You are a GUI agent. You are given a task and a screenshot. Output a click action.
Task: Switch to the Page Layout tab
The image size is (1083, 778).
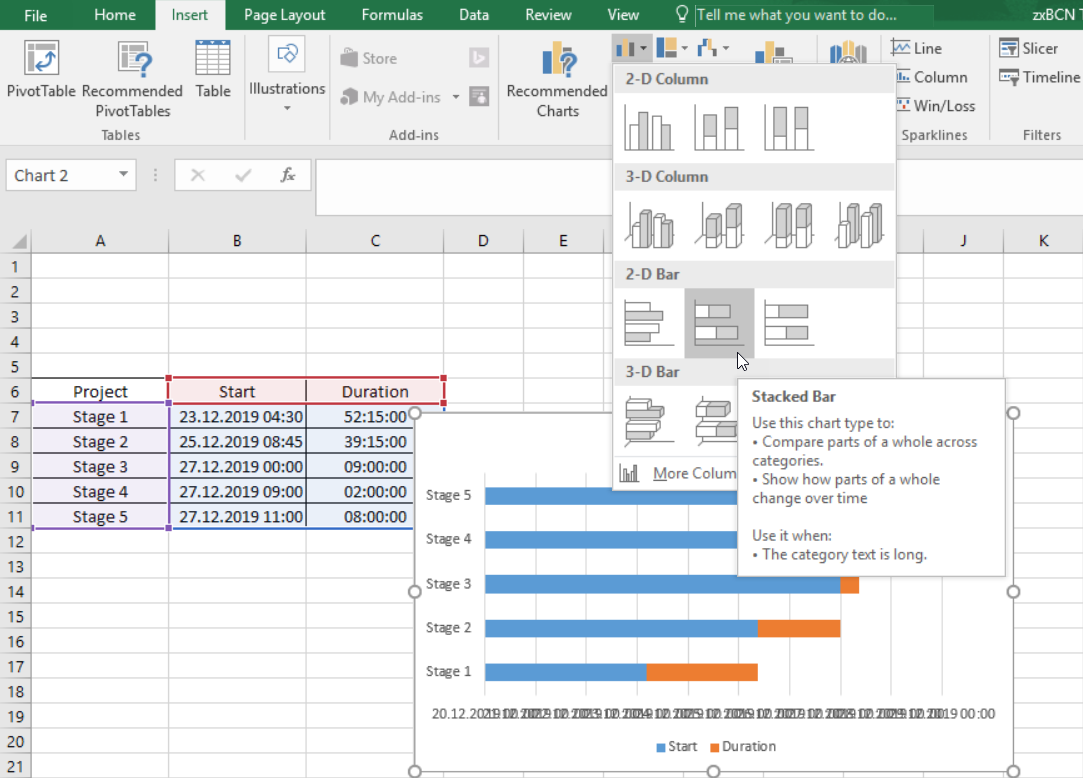[285, 15]
